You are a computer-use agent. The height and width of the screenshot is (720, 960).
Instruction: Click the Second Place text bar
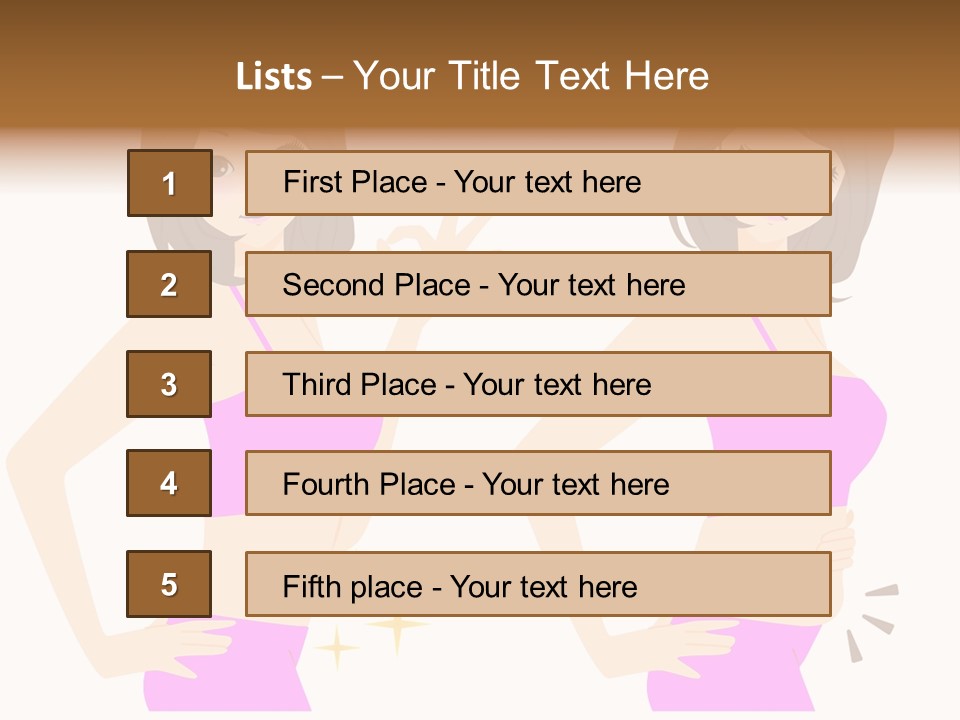538,284
